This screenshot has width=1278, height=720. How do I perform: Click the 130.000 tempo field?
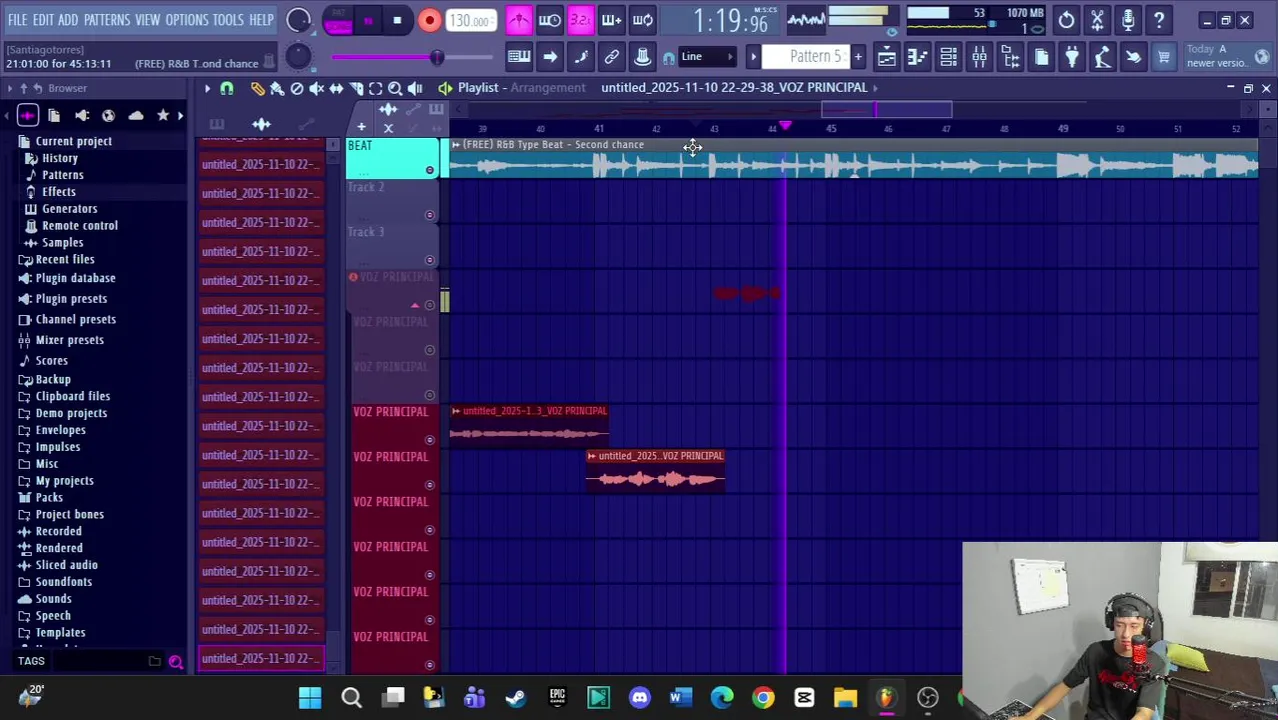pyautogui.click(x=470, y=20)
